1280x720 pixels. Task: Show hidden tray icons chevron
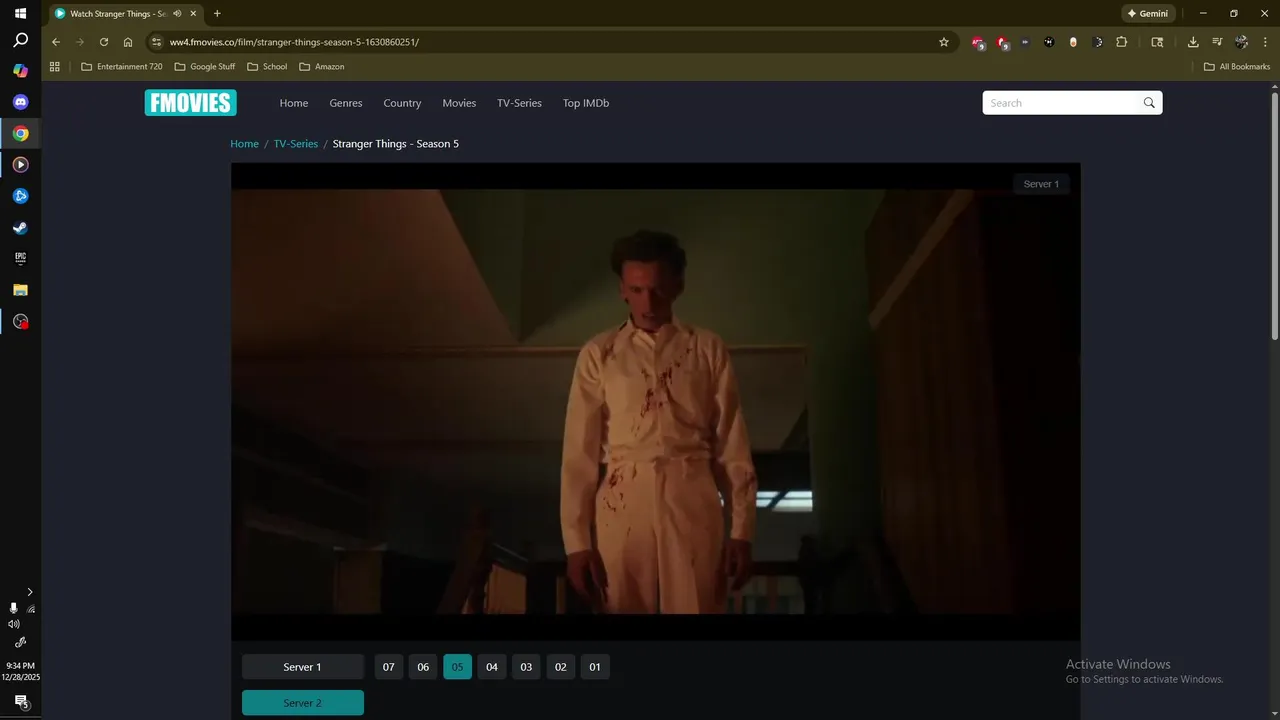(x=29, y=592)
